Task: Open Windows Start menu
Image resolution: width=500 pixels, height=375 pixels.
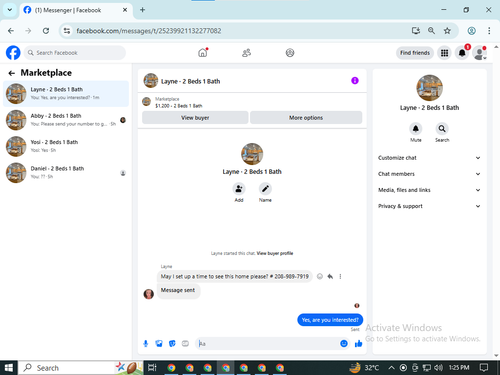Action: tap(8, 368)
